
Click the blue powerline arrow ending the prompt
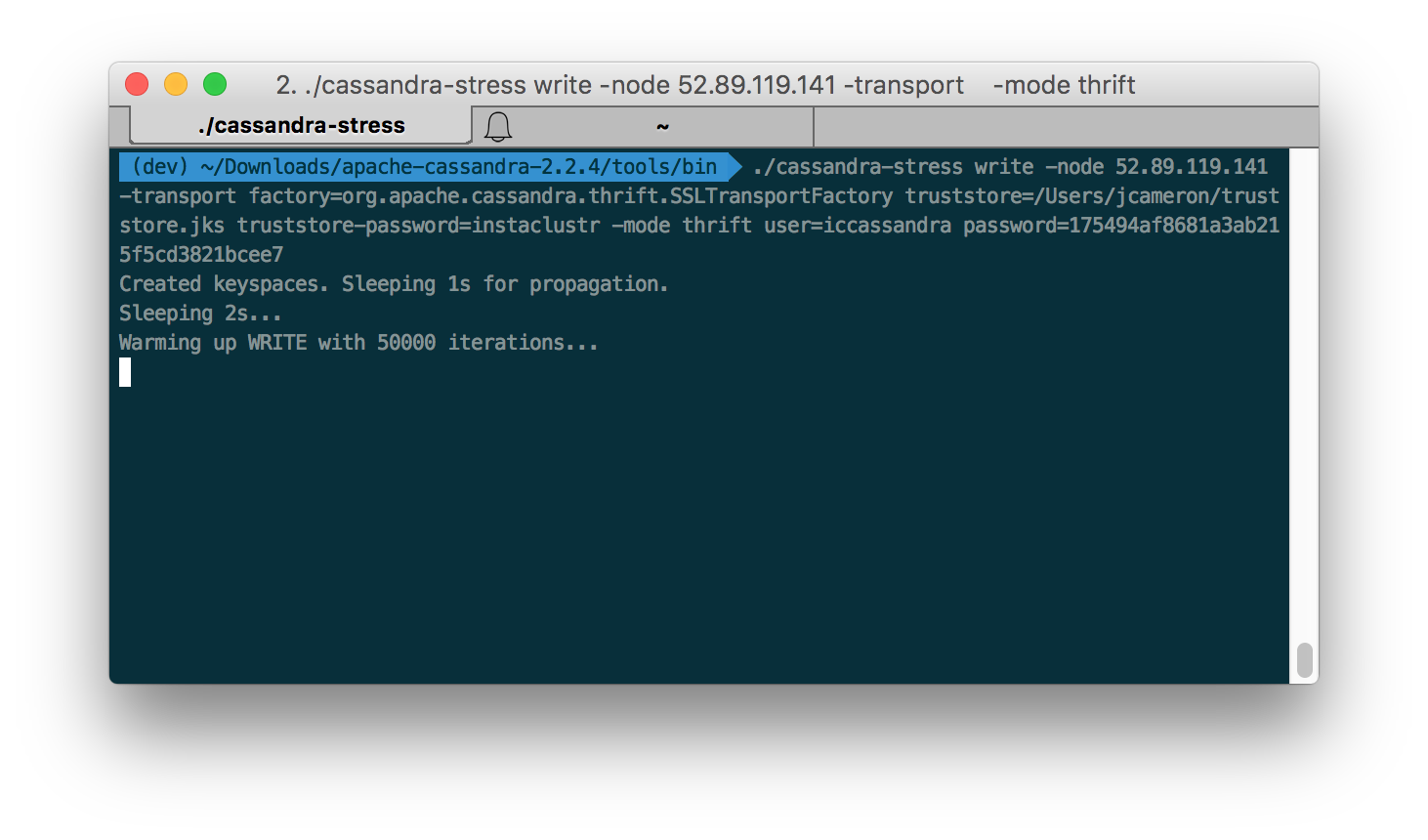coord(735,167)
